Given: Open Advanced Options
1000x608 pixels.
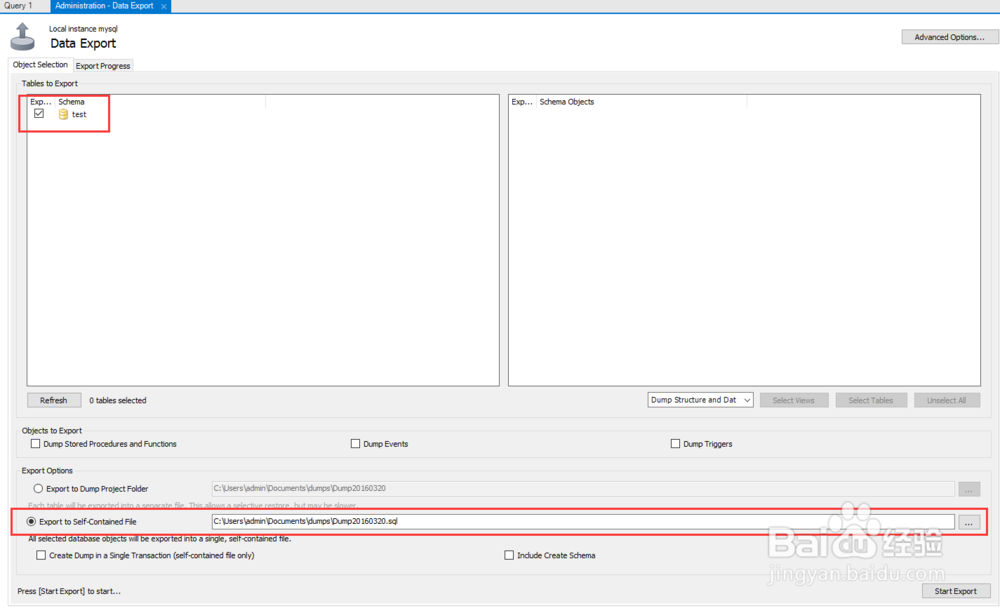Looking at the screenshot, I should pyautogui.click(x=949, y=37).
